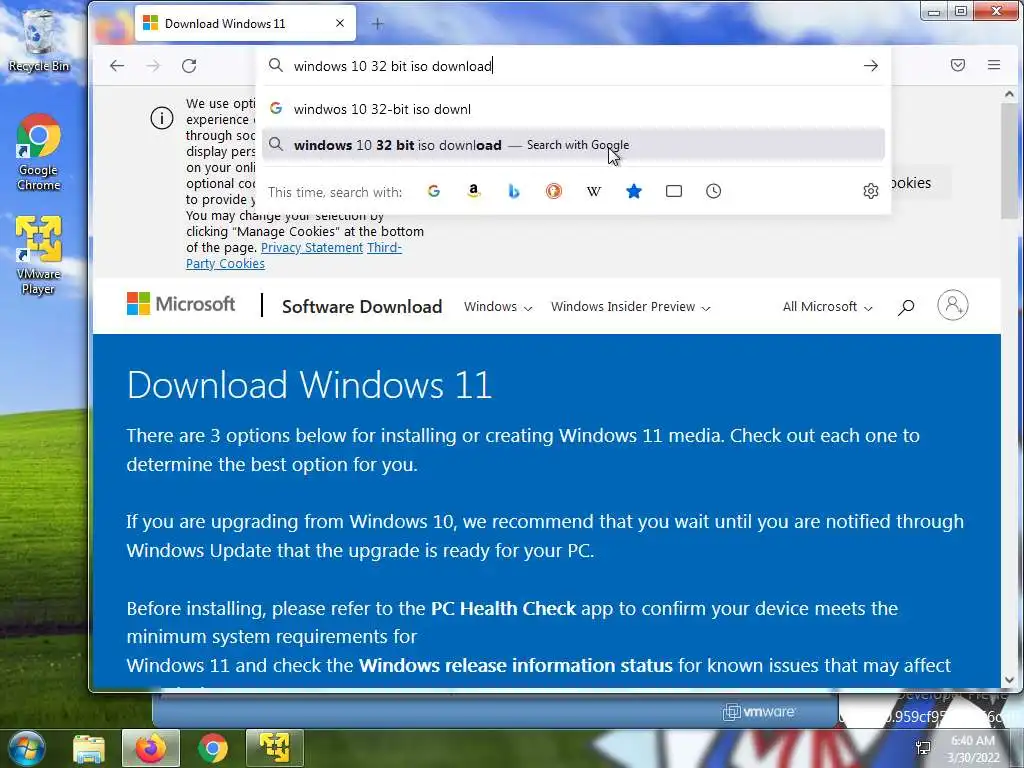Click the Windows release information status link
Viewport: 1024px width, 768px height.
pyautogui.click(x=516, y=665)
